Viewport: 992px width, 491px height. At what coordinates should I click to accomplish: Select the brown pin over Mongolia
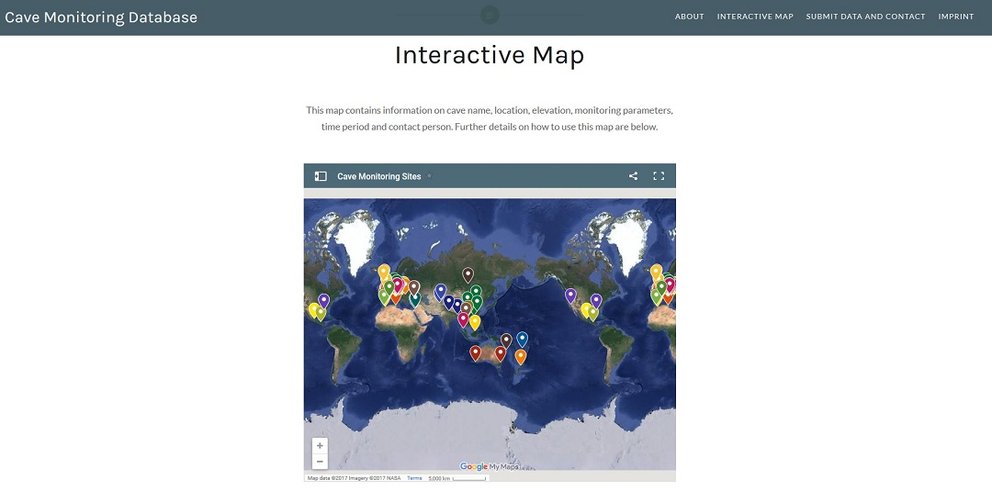[x=468, y=275]
